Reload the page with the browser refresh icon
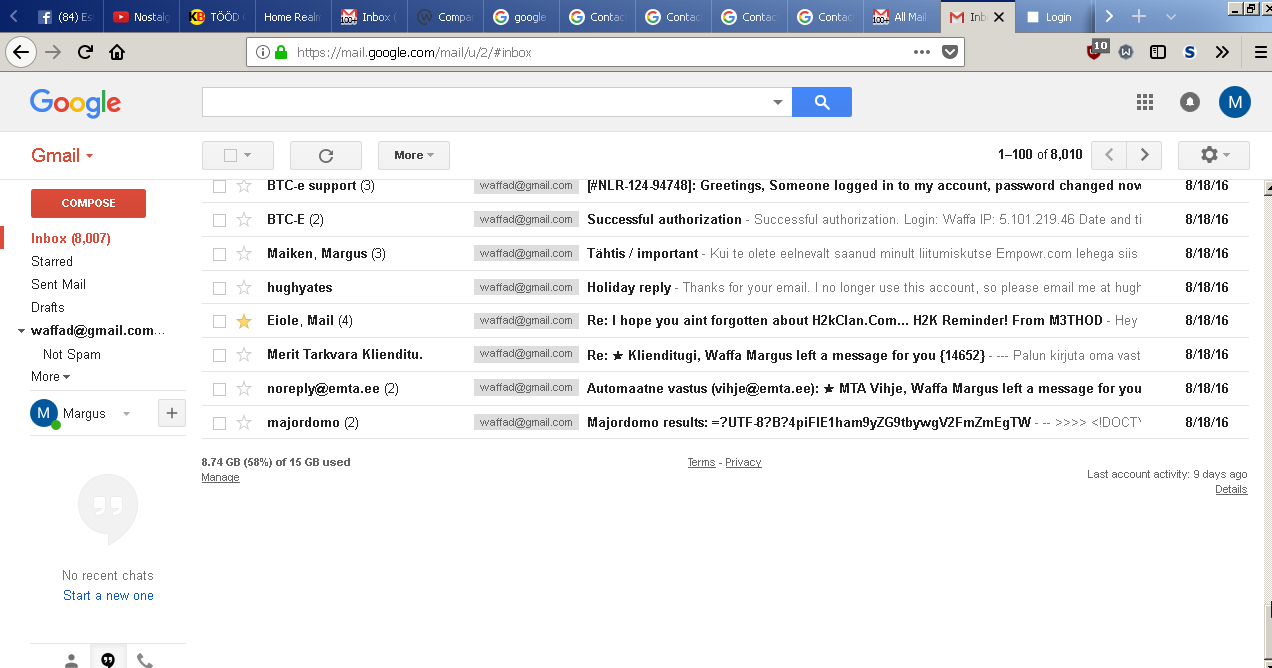 pyautogui.click(x=85, y=52)
